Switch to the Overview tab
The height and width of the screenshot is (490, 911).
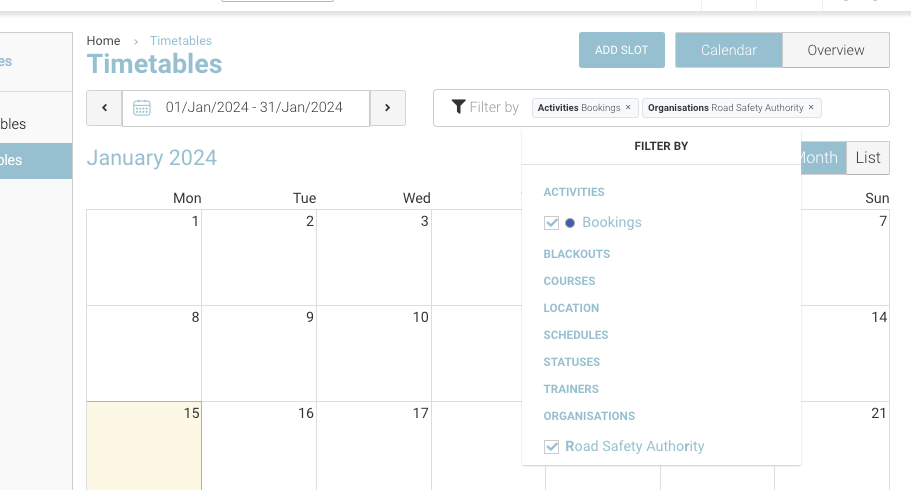(x=835, y=50)
